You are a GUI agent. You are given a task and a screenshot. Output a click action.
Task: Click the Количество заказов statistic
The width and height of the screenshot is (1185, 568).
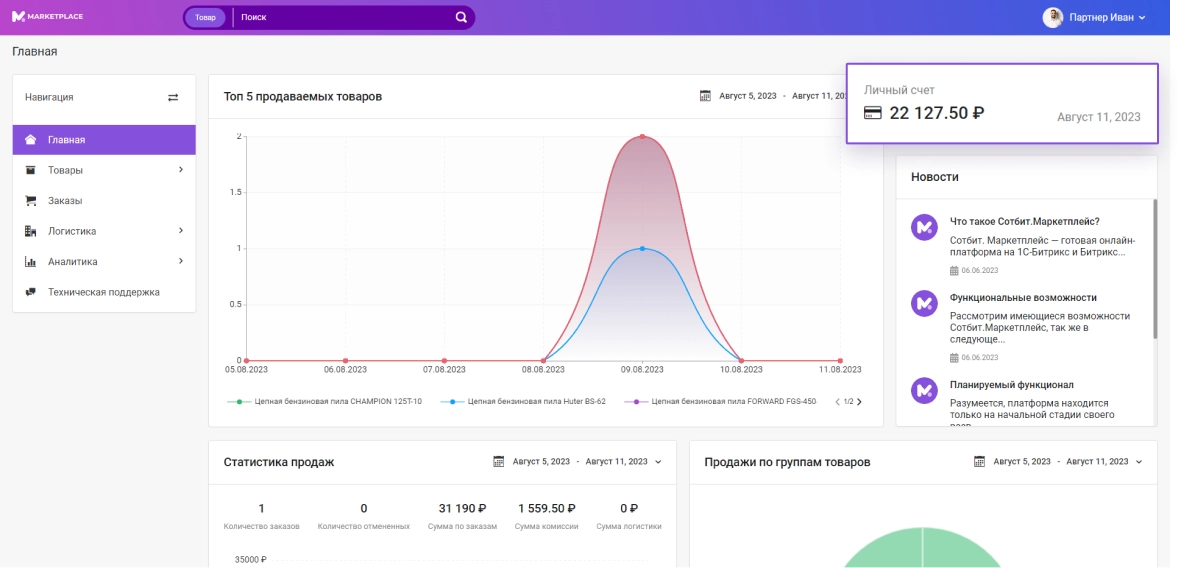pos(261,517)
